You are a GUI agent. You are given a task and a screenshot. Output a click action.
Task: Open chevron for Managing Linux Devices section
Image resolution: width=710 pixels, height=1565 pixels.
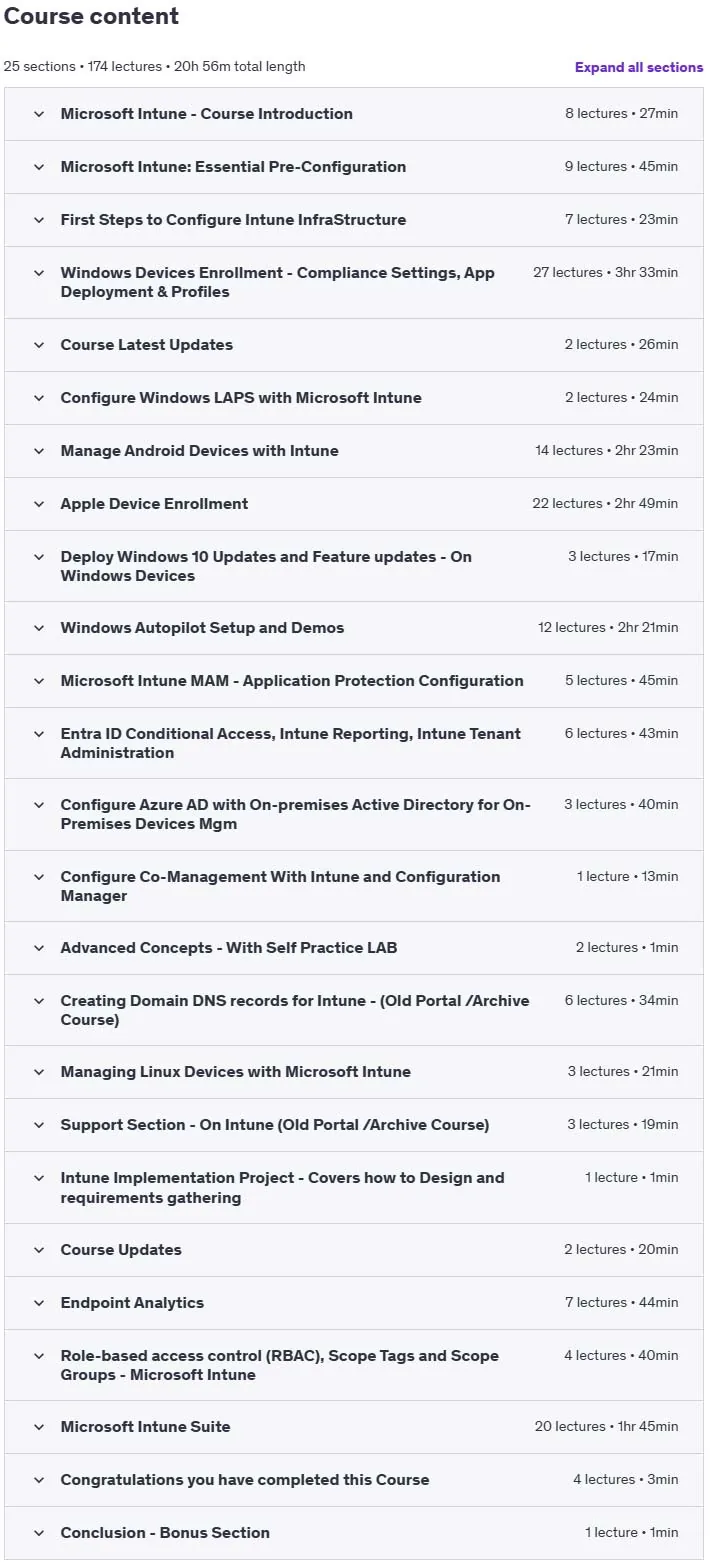coord(39,1072)
